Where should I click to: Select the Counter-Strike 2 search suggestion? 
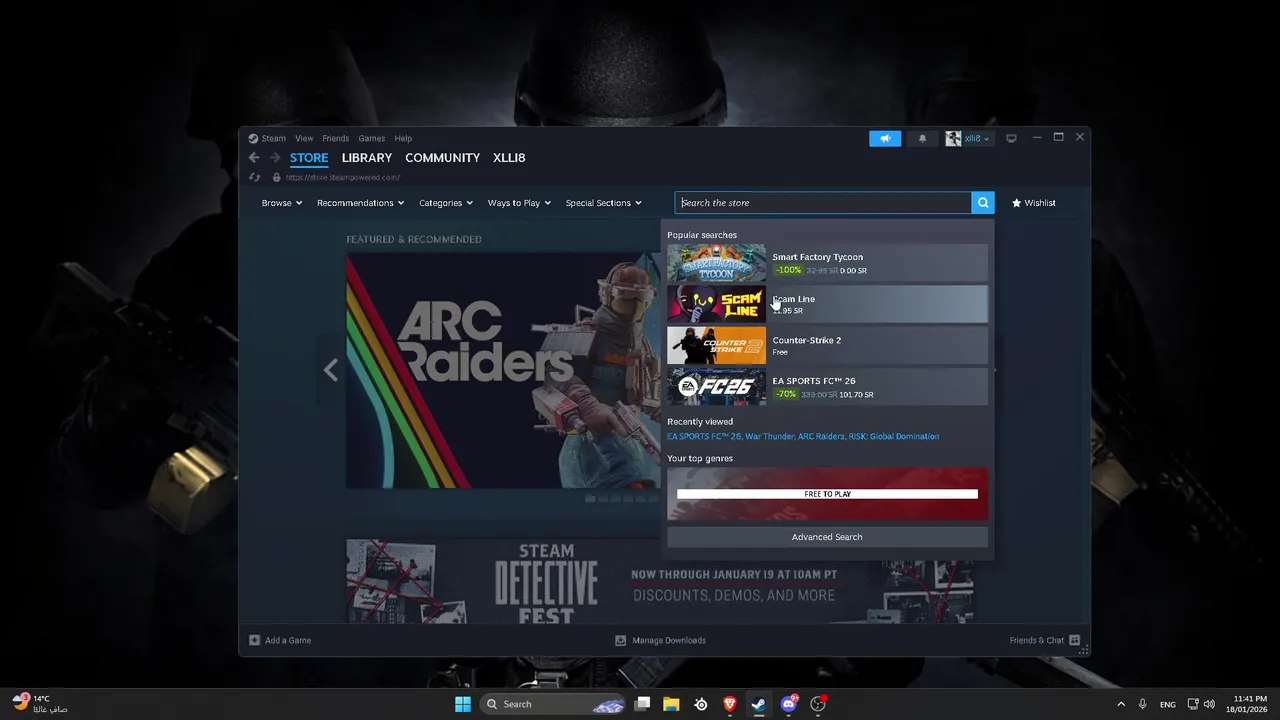[x=827, y=345]
